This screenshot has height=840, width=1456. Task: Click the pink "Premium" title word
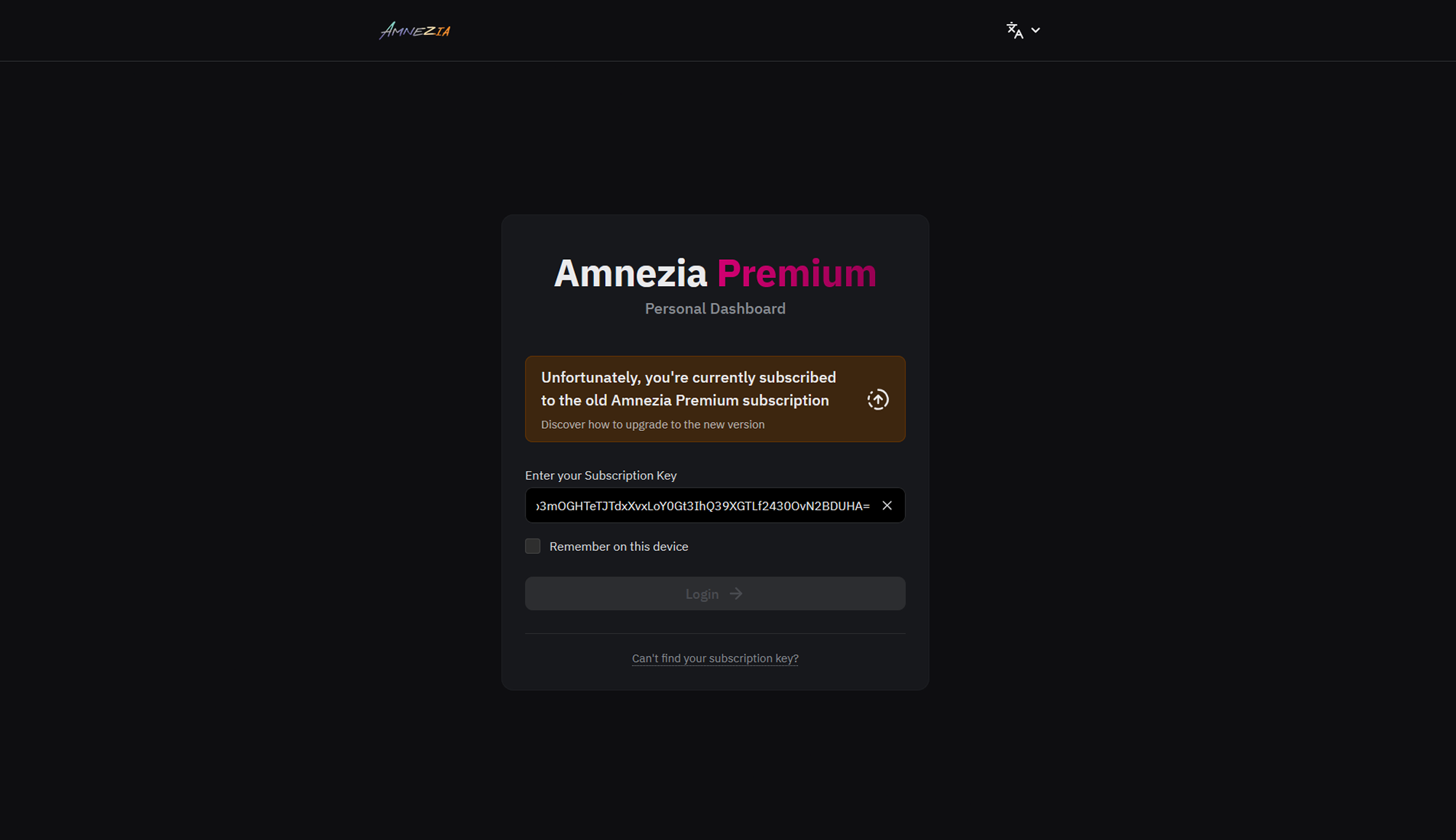796,274
